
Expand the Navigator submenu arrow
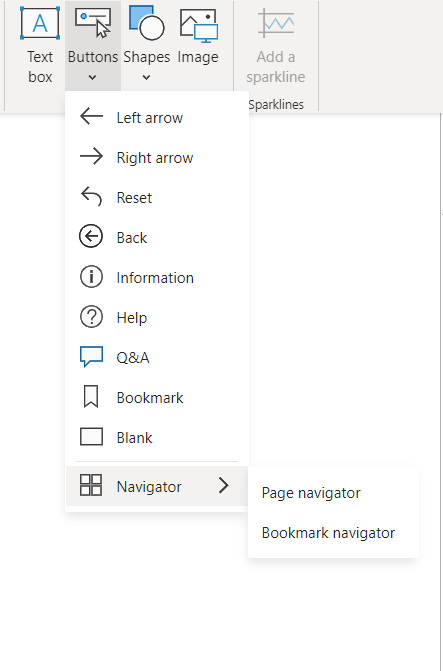click(223, 485)
